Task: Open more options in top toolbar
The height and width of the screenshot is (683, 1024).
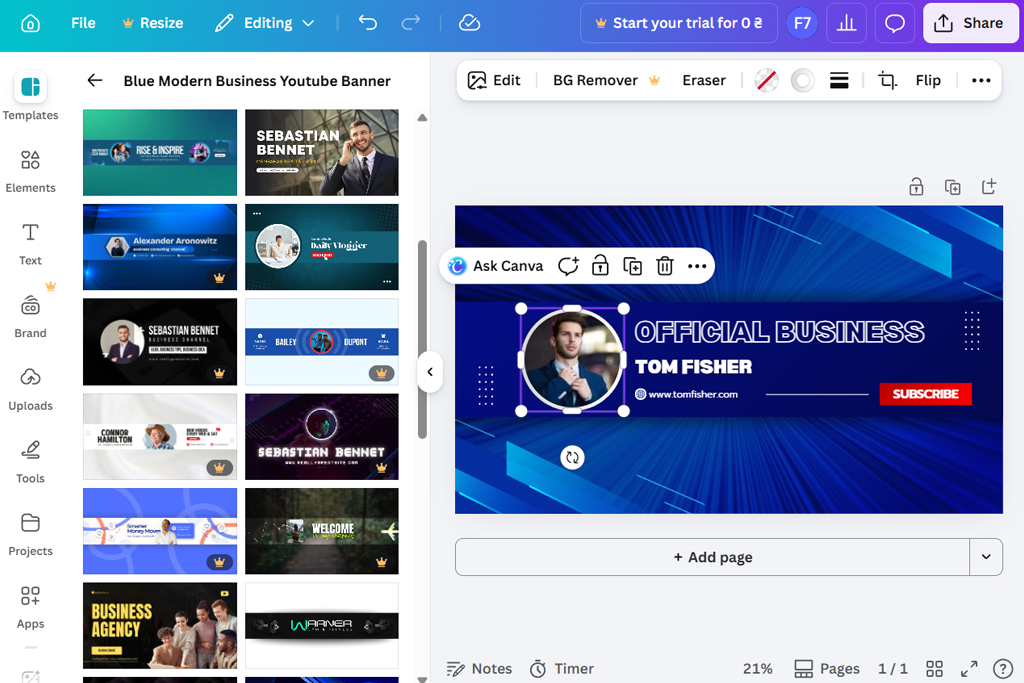Action: [x=981, y=81]
